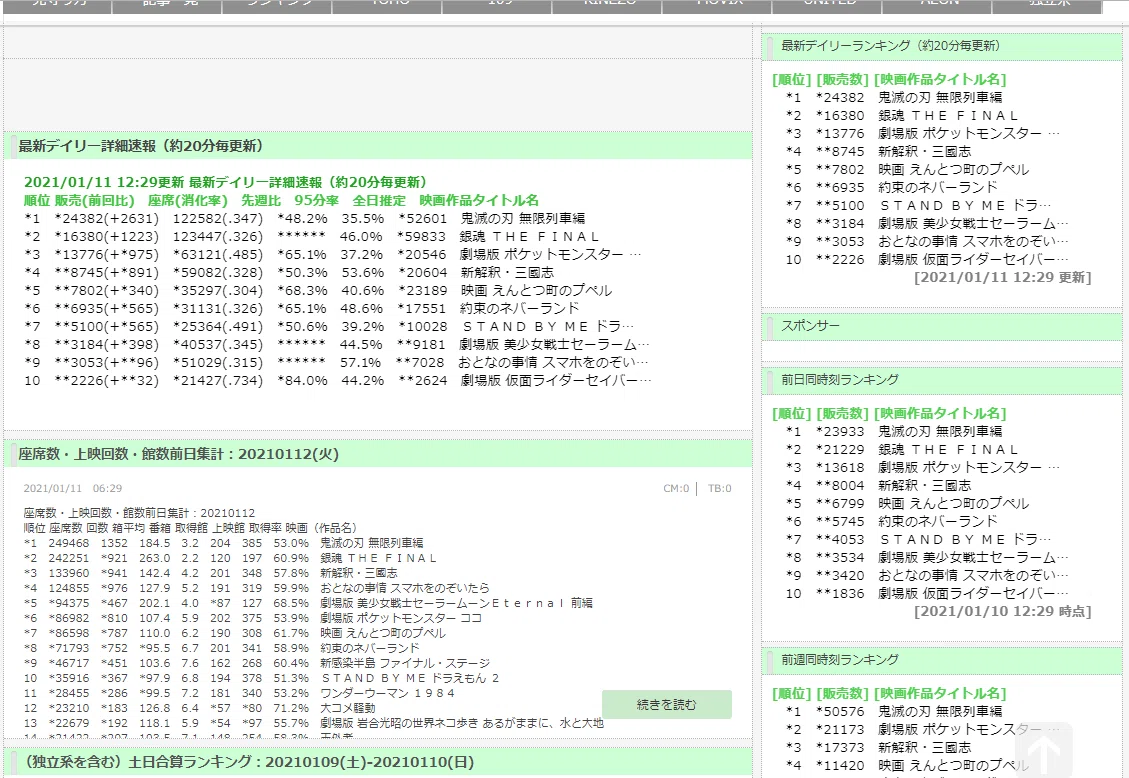
Task: Click *63121(.485) seat value for ポケットモンスター row
Action: click(217, 254)
